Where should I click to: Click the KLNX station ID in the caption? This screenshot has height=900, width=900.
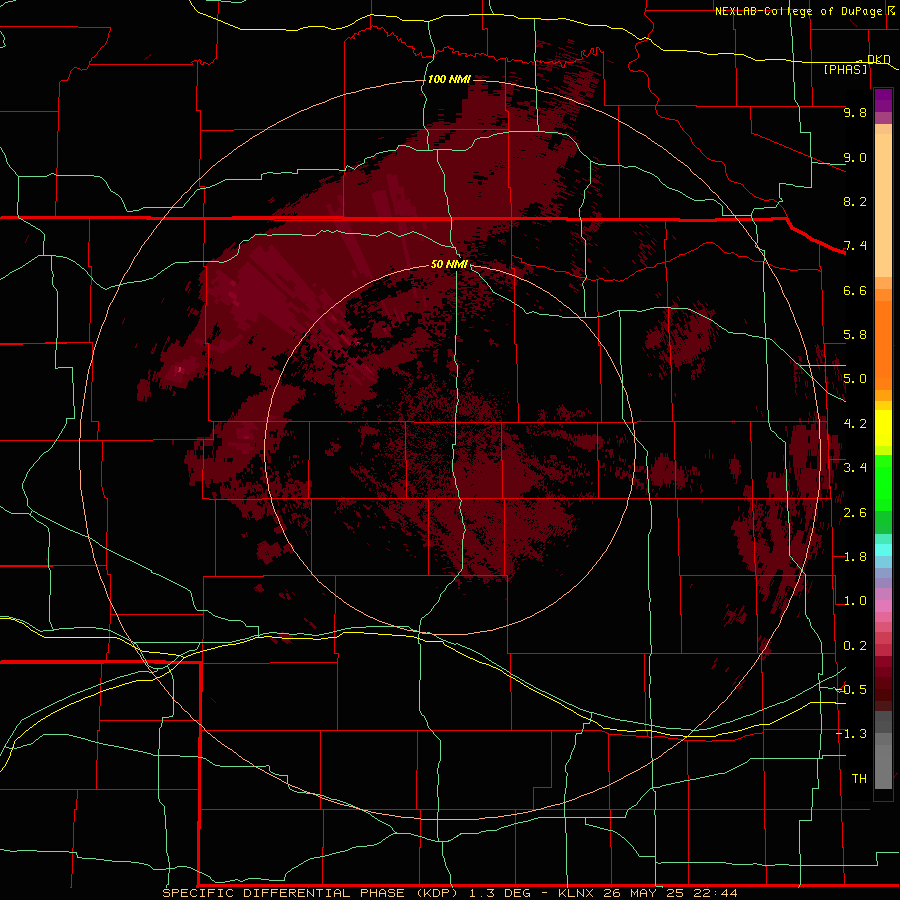coord(576,893)
